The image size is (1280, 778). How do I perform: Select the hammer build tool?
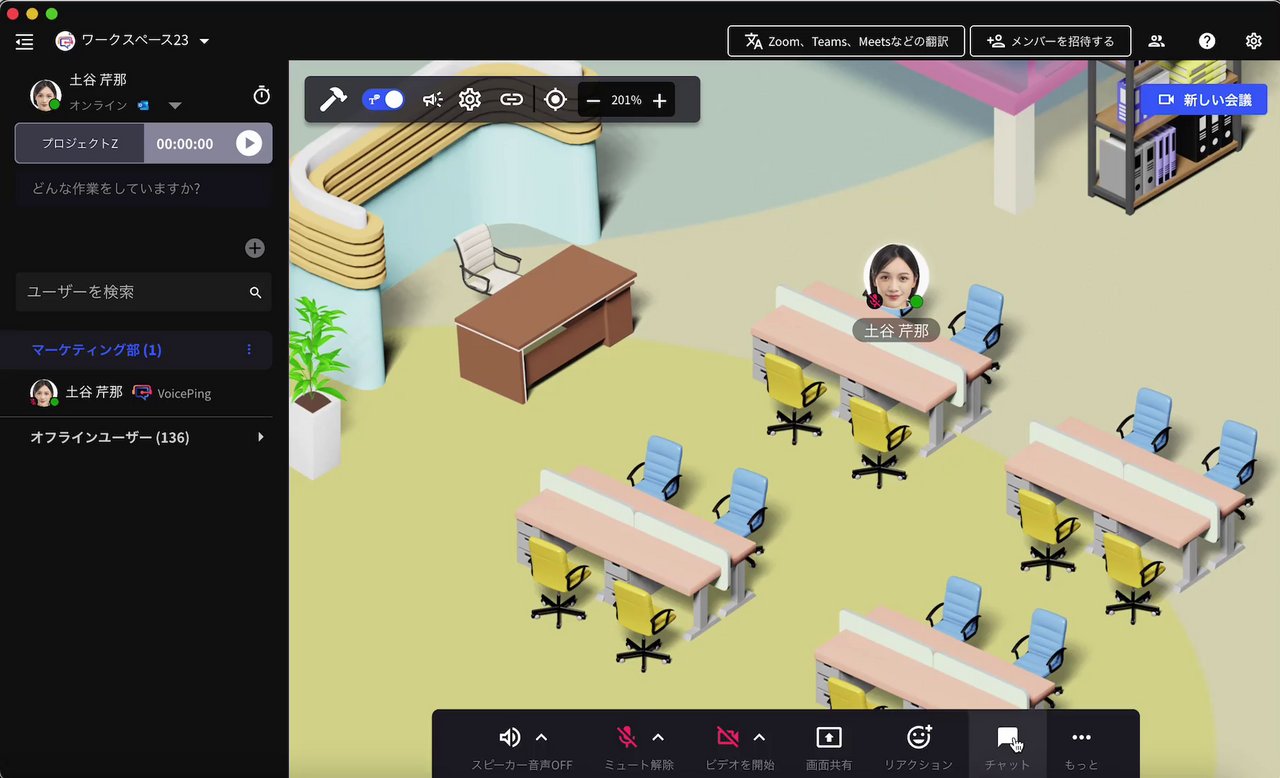pos(332,100)
